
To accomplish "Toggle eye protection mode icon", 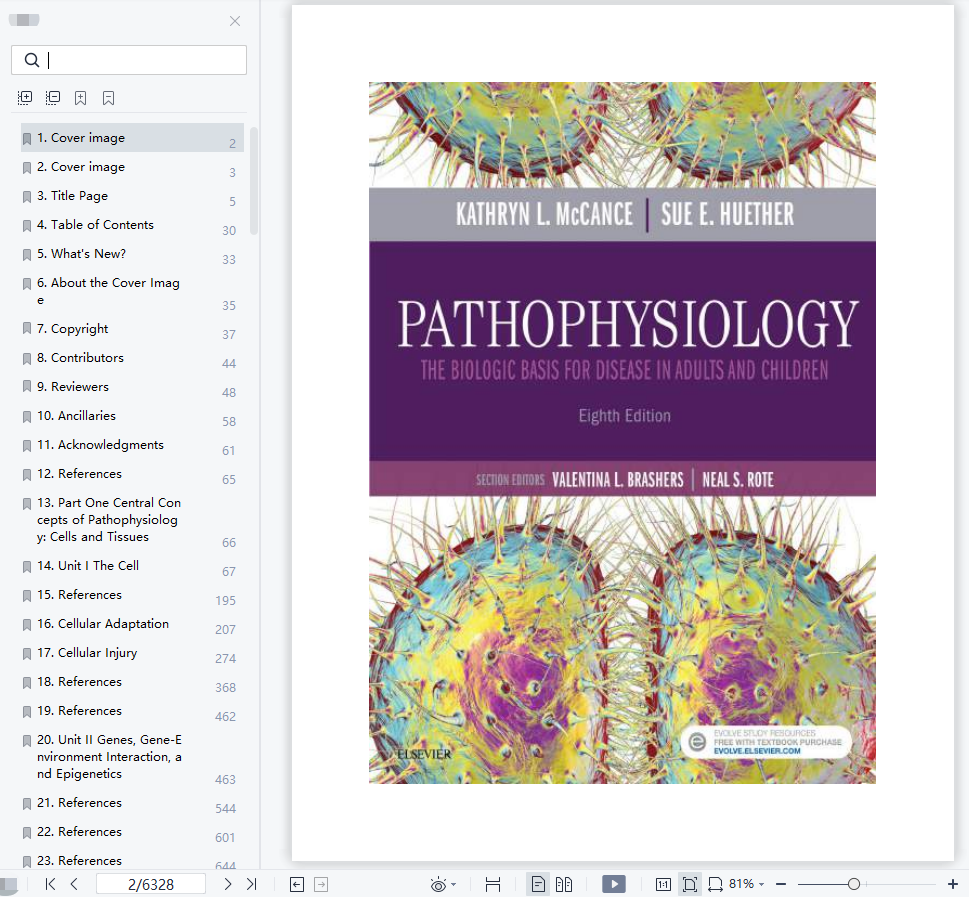I will 438,885.
